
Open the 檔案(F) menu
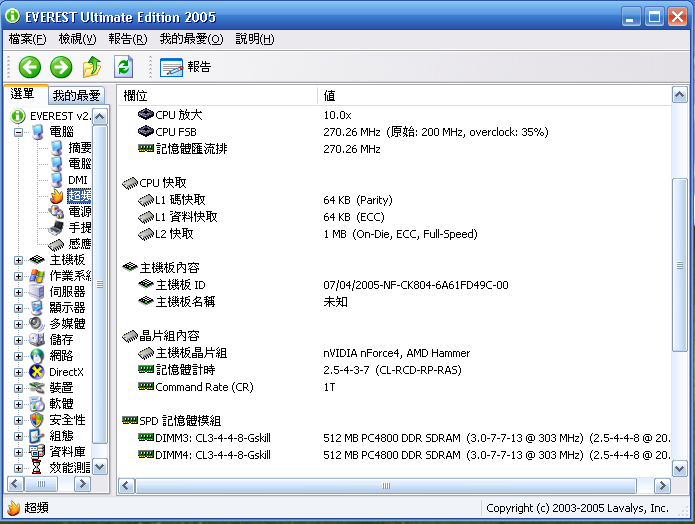point(27,39)
